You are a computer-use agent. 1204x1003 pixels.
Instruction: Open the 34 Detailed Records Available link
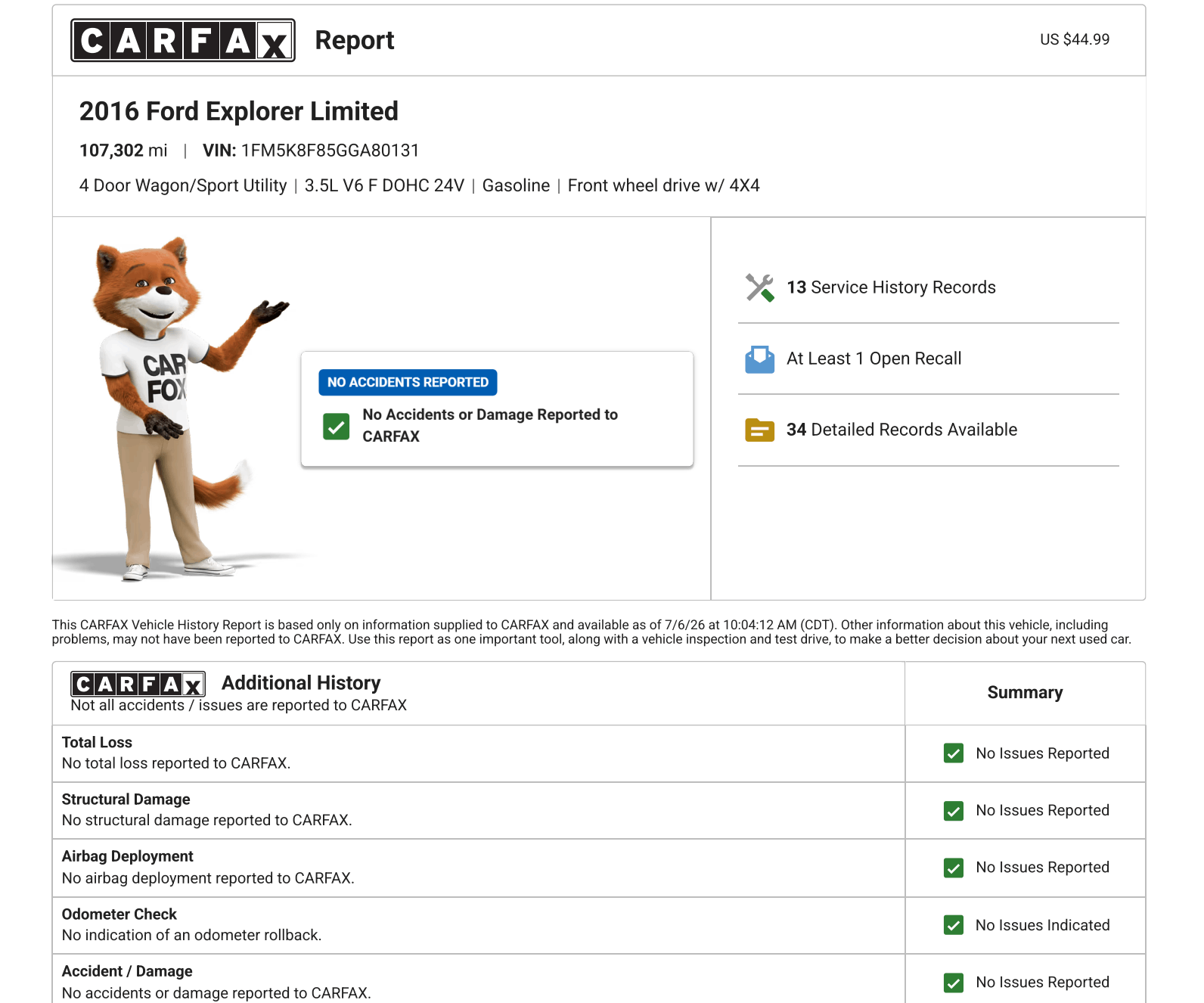tap(901, 430)
